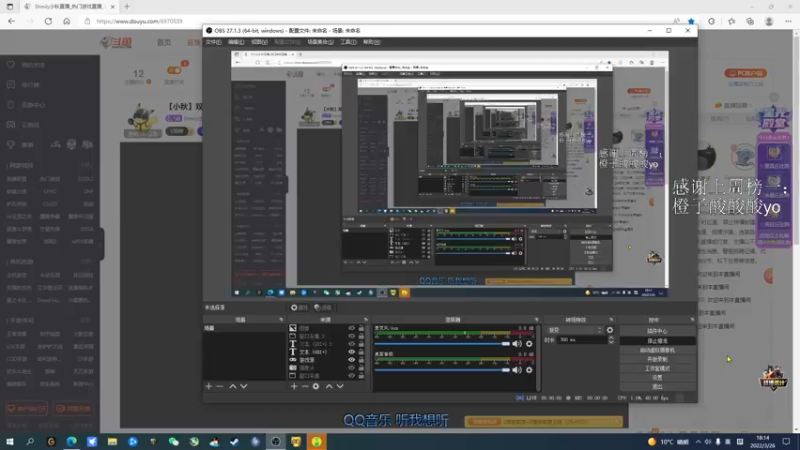800x450 pixels.
Task: Pop out the Audio Mixer dock header icon
Action: click(536, 320)
